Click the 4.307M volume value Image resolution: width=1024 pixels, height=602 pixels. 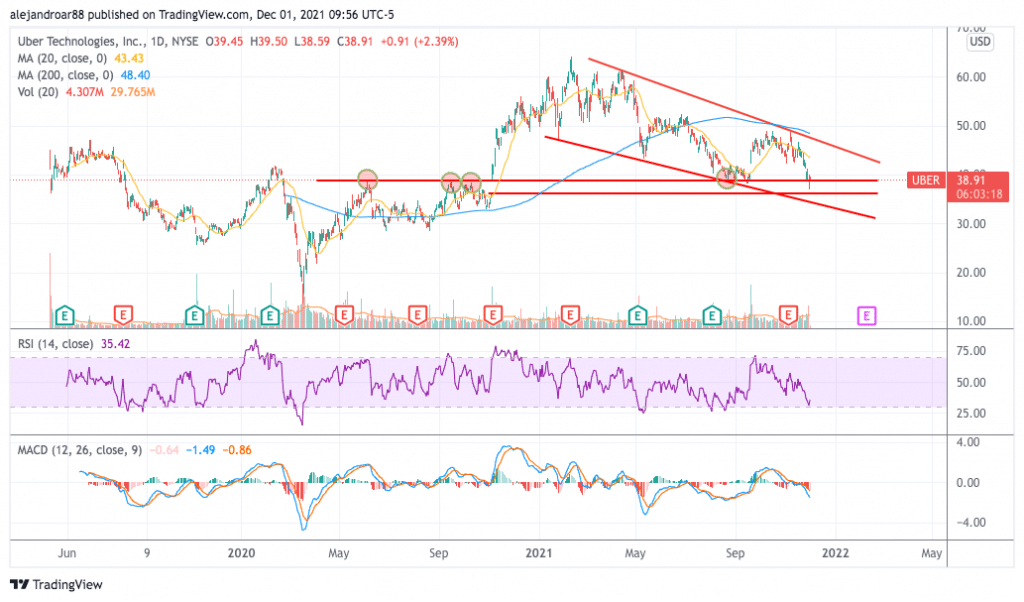pyautogui.click(x=84, y=92)
